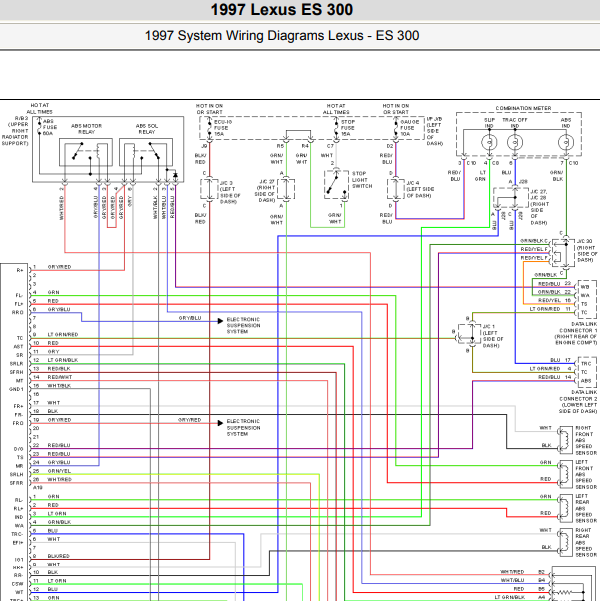Click the R/B 2 (UPPER RIGHT RADIATOR SUPPORT) label
The width and height of the screenshot is (600, 601).
[15, 131]
